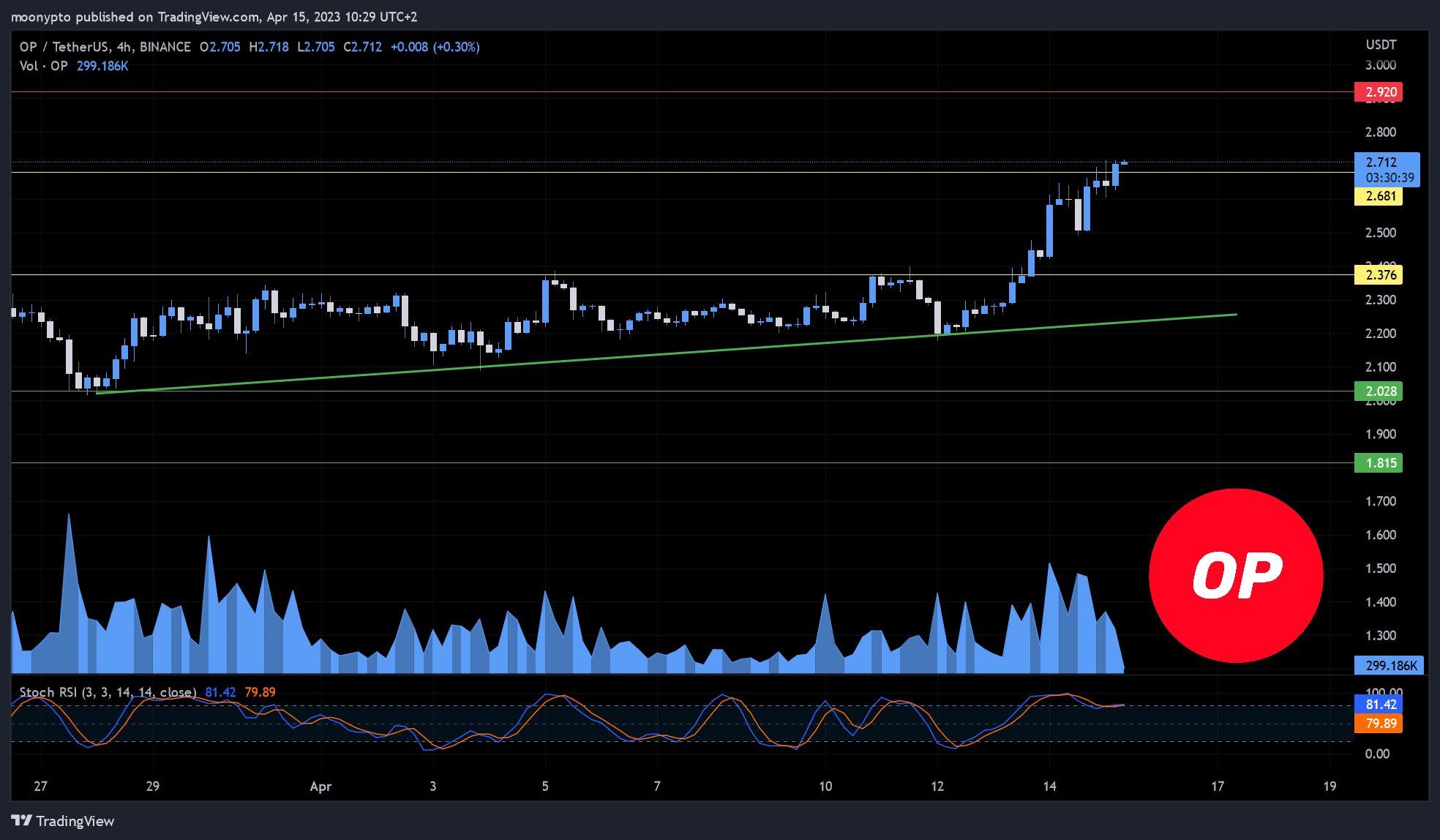Screen dimensions: 1440x840
Task: Click the 81.42 Stoch RSI blue label
Action: pyautogui.click(x=1379, y=705)
